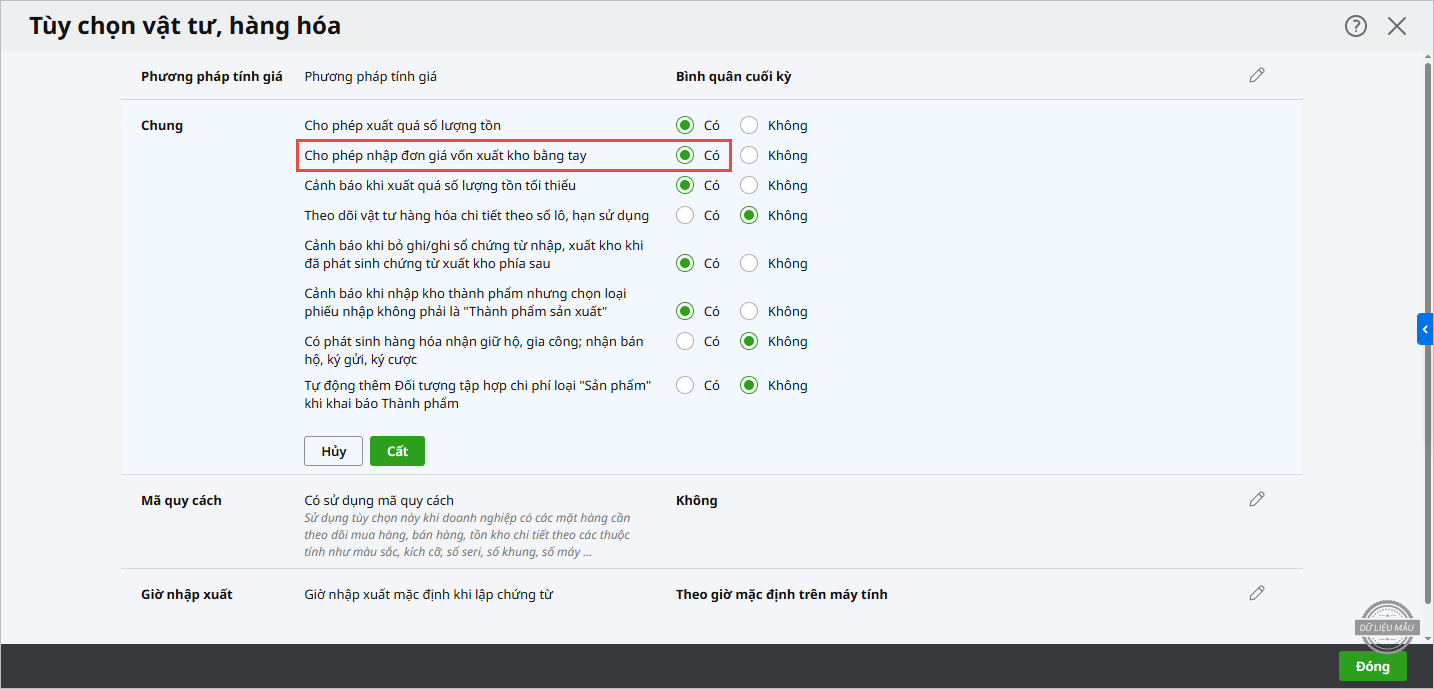Close the Tùy chọn vật tư dialog
Image resolution: width=1434 pixels, height=689 pixels.
coord(1397,27)
